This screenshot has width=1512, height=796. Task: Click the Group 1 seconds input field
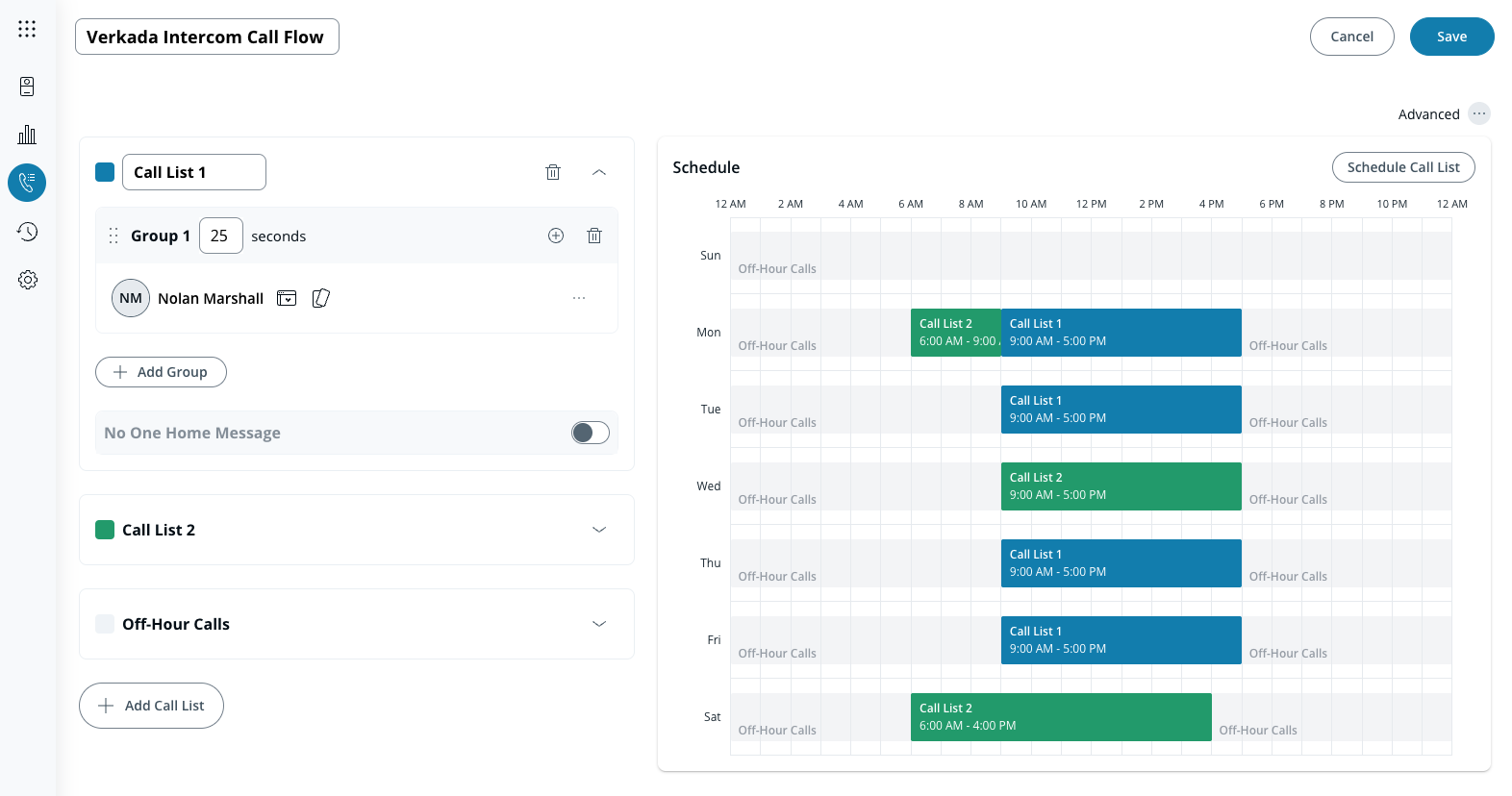coord(220,236)
